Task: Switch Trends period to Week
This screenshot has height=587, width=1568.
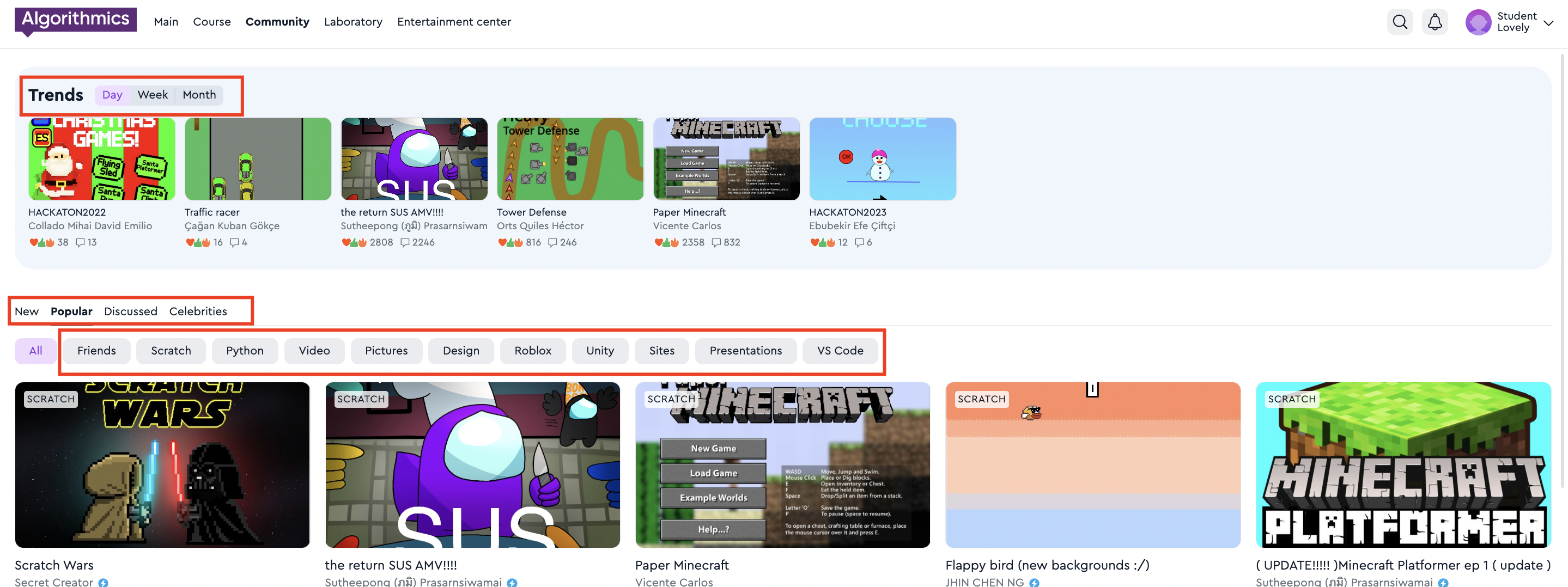Action: (152, 95)
